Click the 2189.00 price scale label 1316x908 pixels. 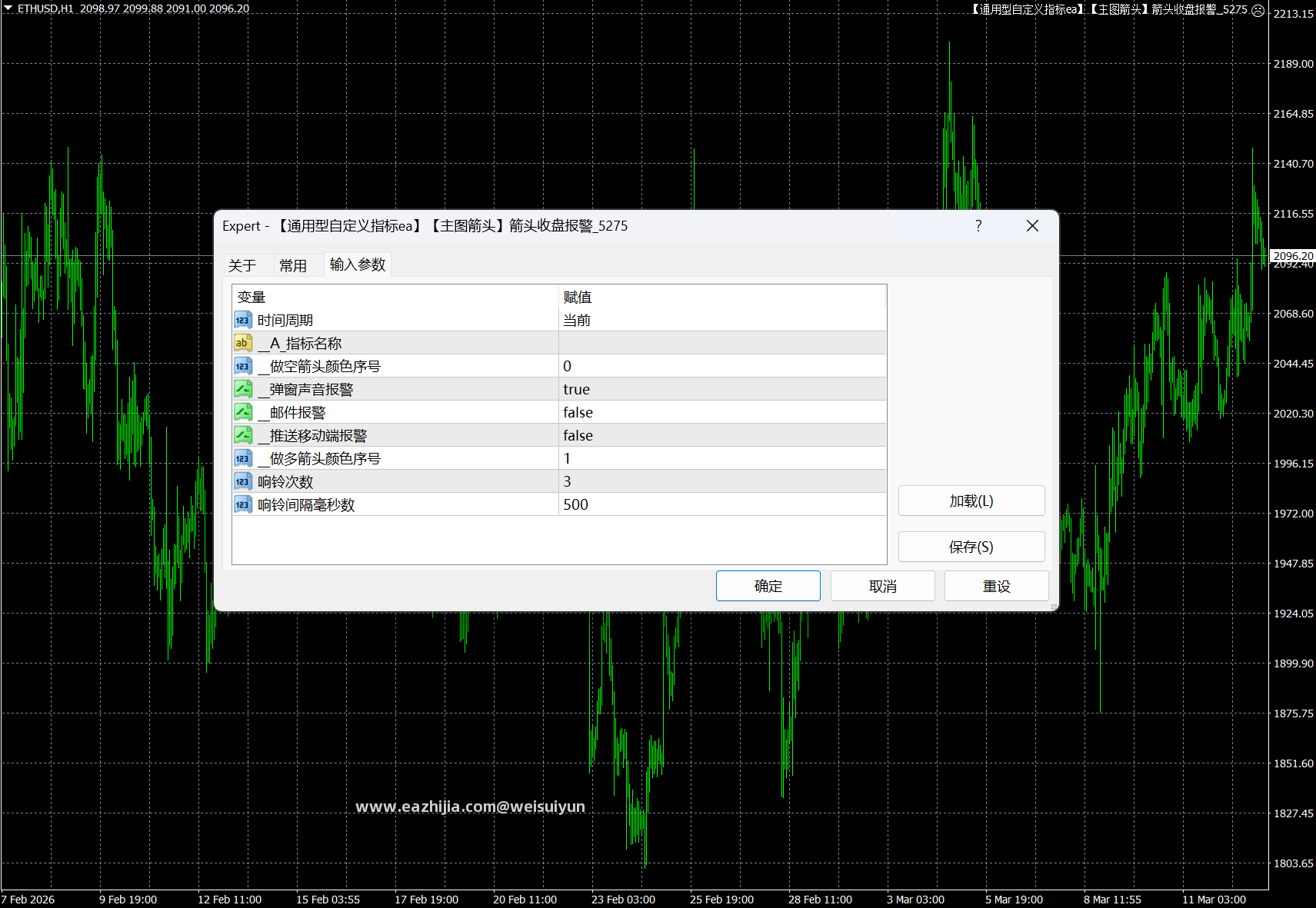tap(1294, 64)
